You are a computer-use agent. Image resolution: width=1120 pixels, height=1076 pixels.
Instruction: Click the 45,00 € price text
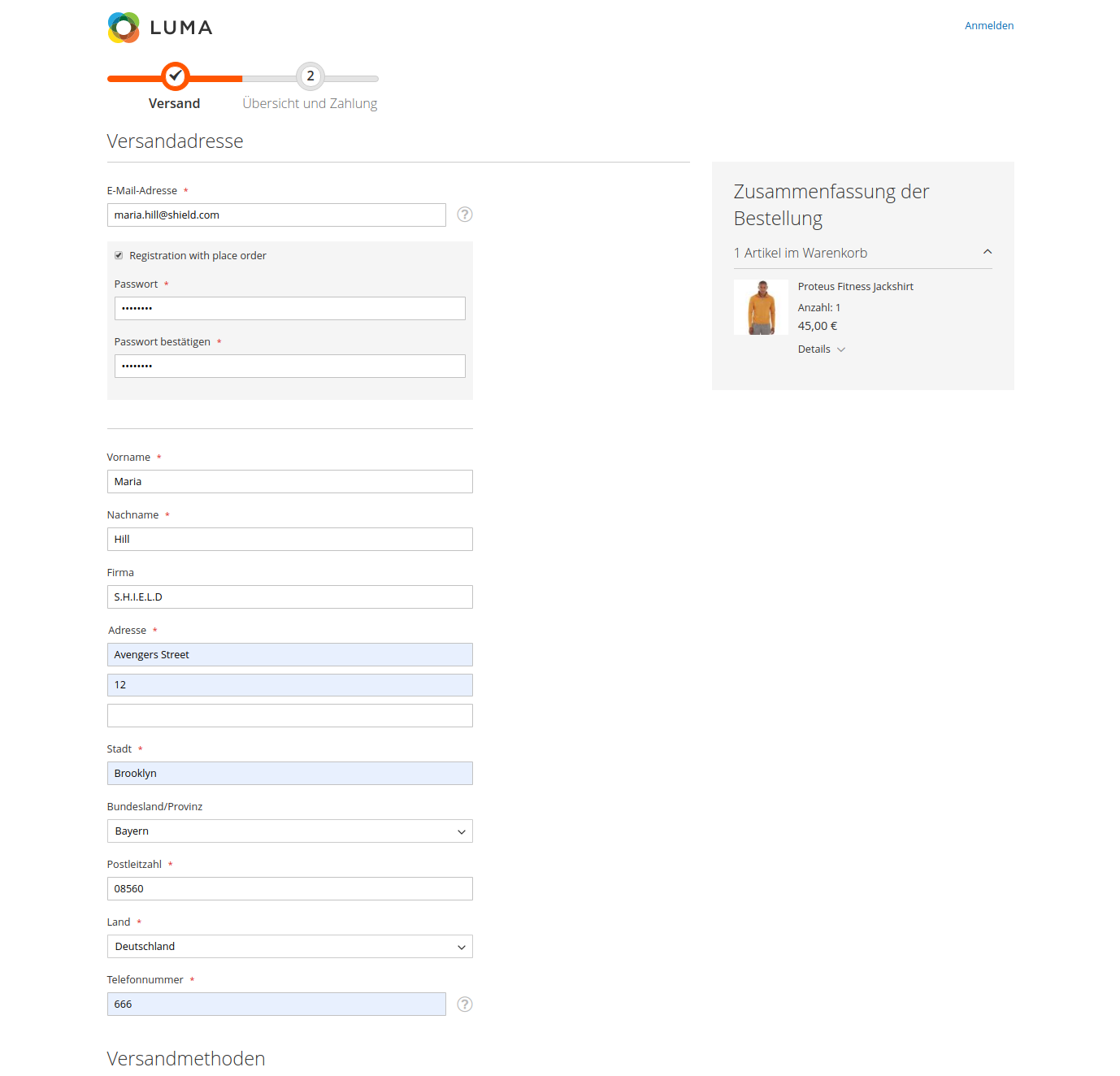818,326
